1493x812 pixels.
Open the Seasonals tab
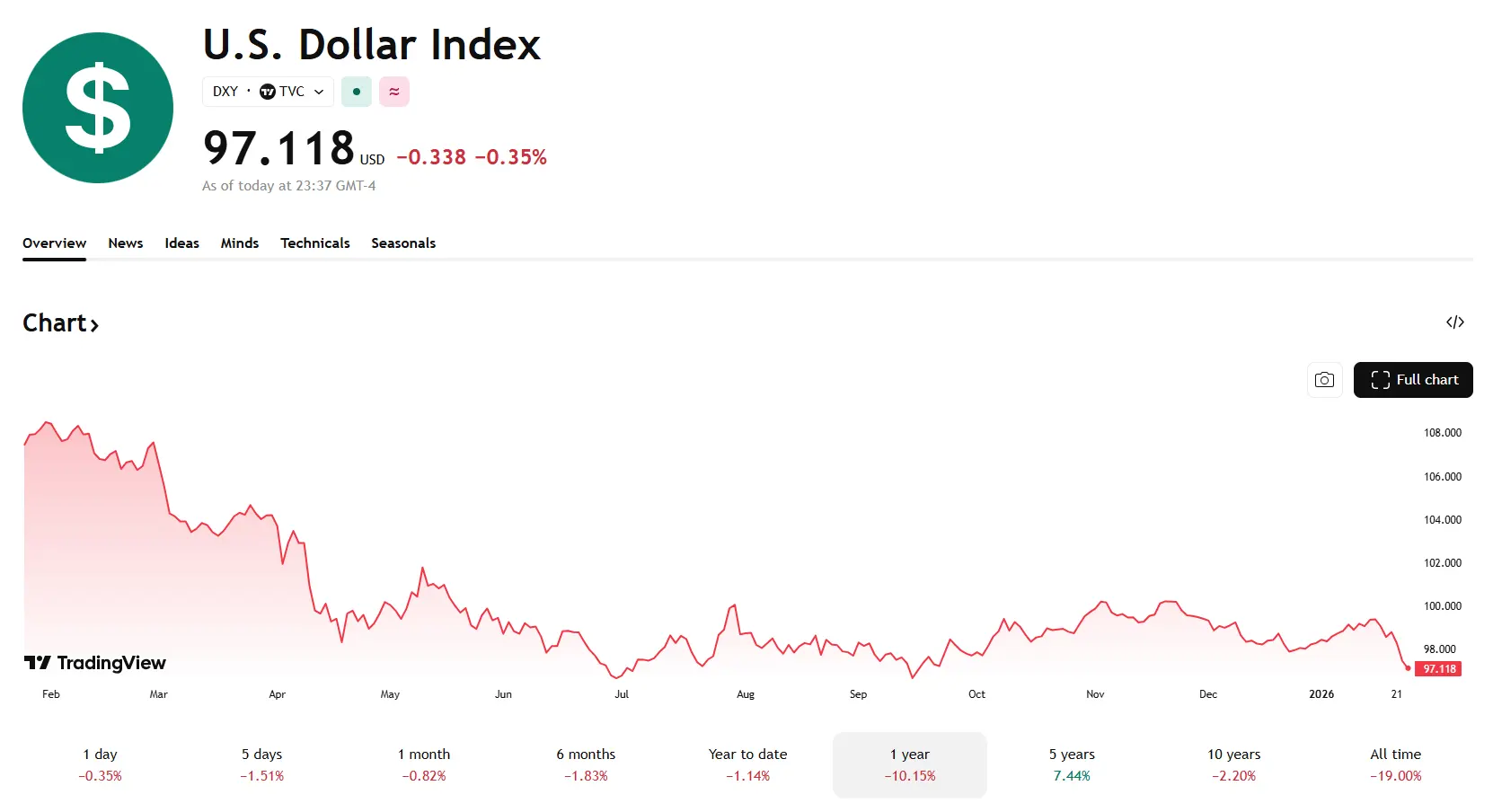[x=402, y=243]
